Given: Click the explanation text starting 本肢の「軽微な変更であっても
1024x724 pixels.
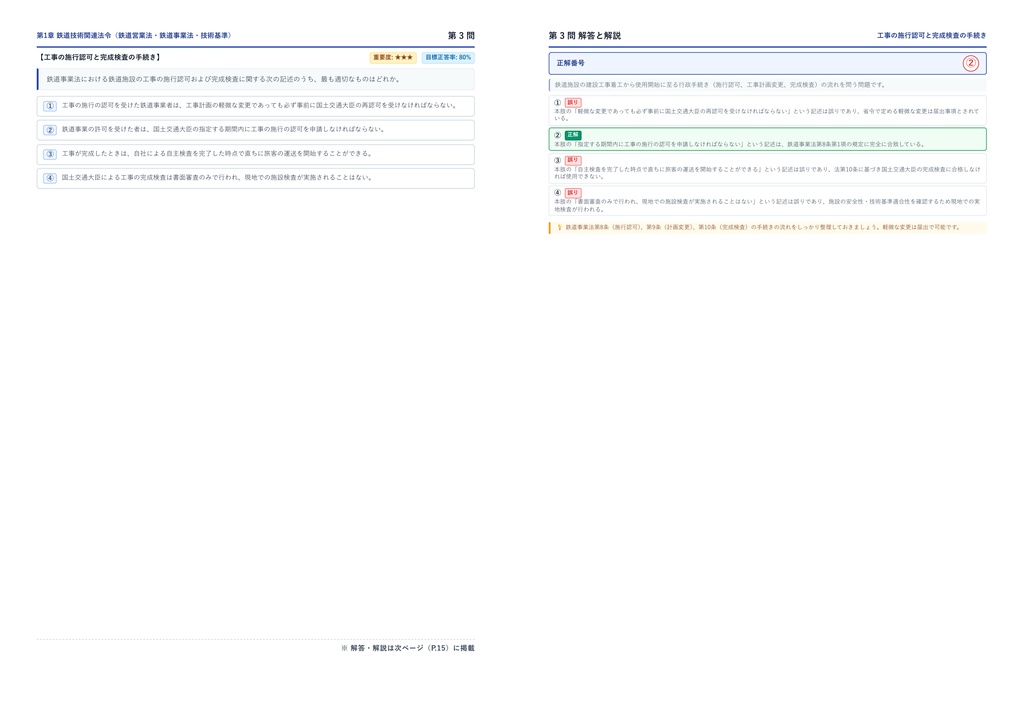Looking at the screenshot, I should click(767, 114).
